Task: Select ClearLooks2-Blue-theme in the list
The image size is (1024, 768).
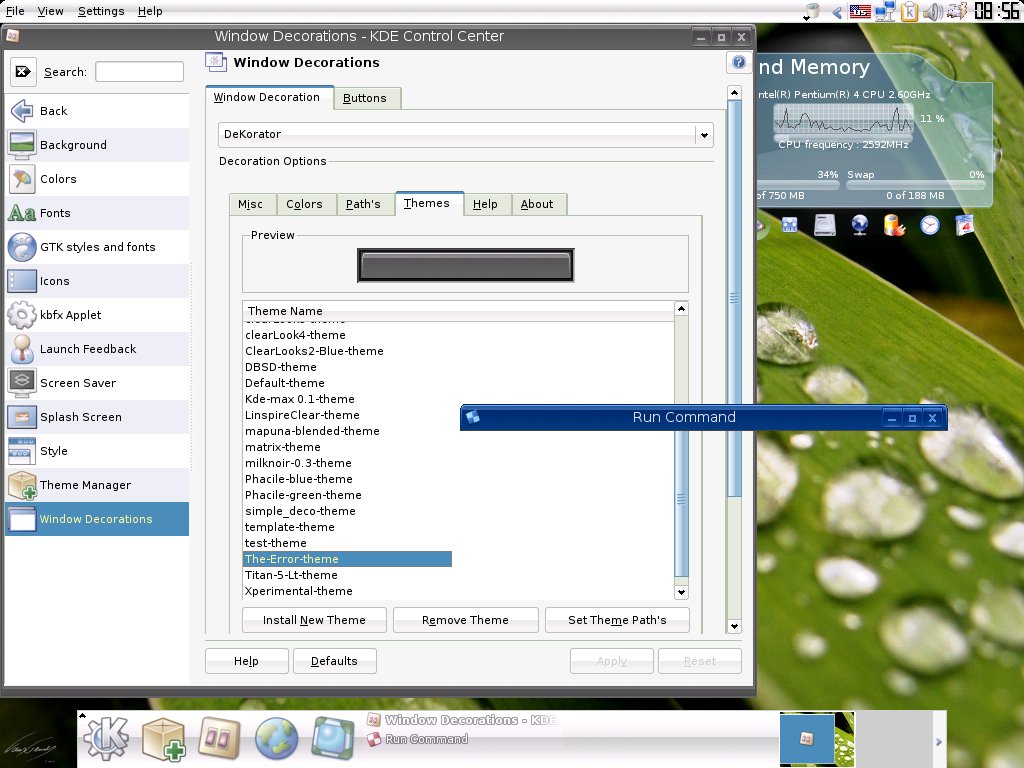Action: pyautogui.click(x=314, y=351)
